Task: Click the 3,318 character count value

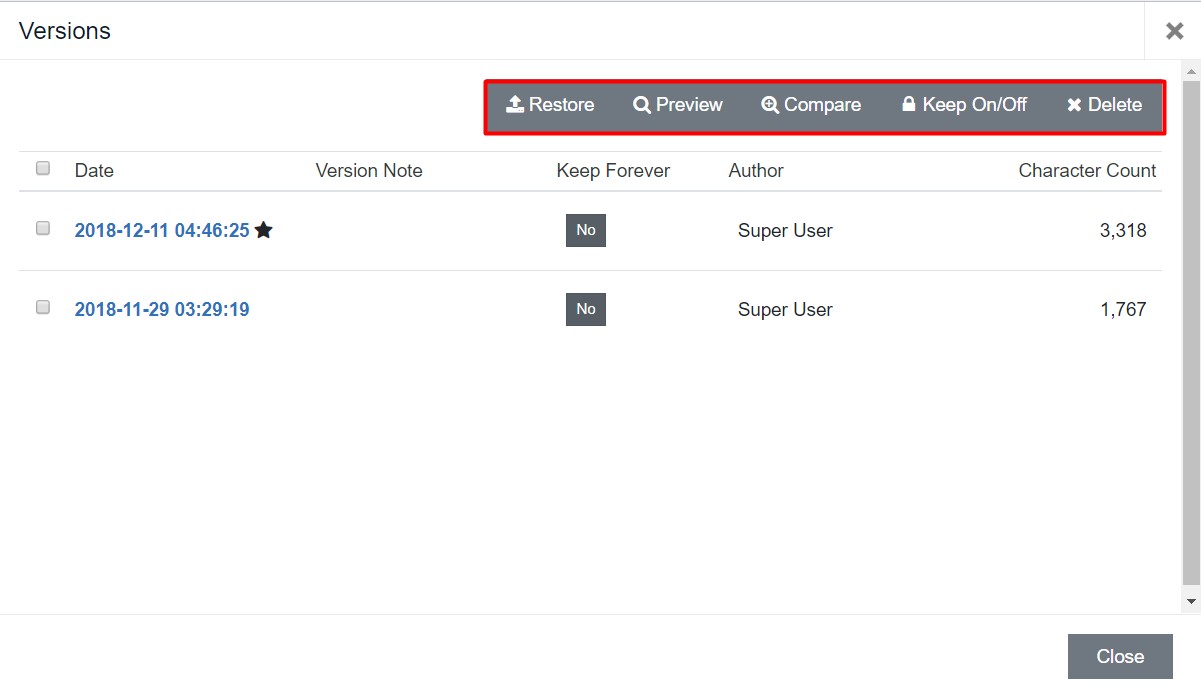Action: point(1123,230)
